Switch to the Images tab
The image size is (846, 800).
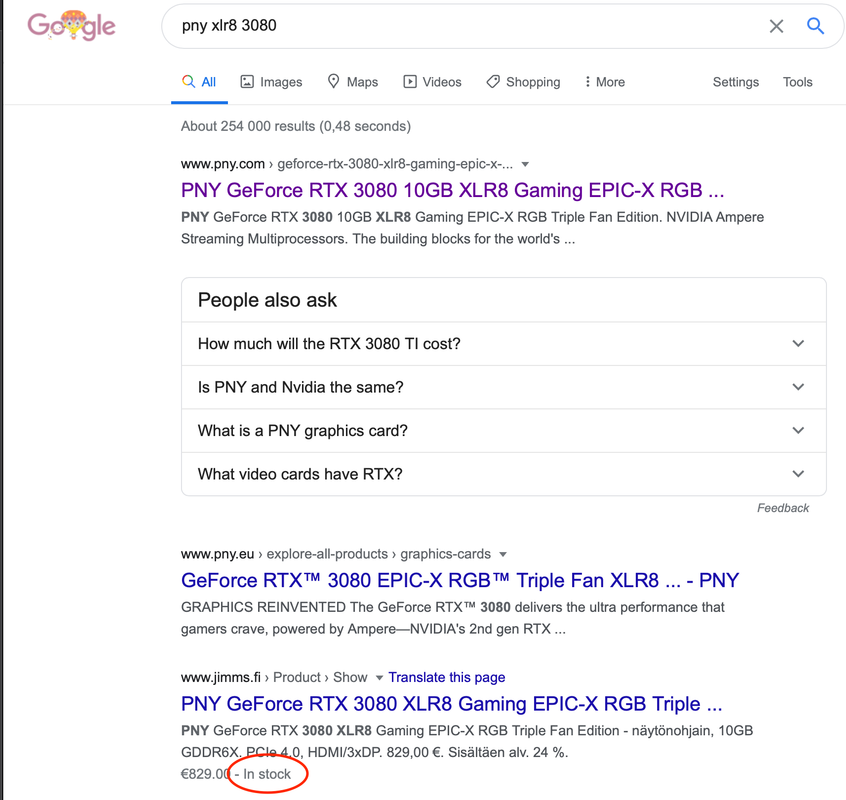pyautogui.click(x=271, y=82)
